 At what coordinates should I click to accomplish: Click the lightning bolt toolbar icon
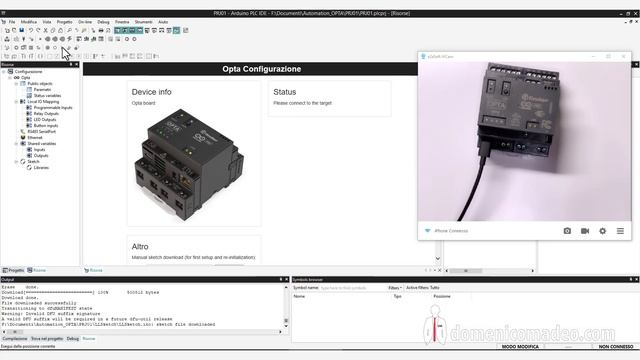pyautogui.click(x=69, y=39)
